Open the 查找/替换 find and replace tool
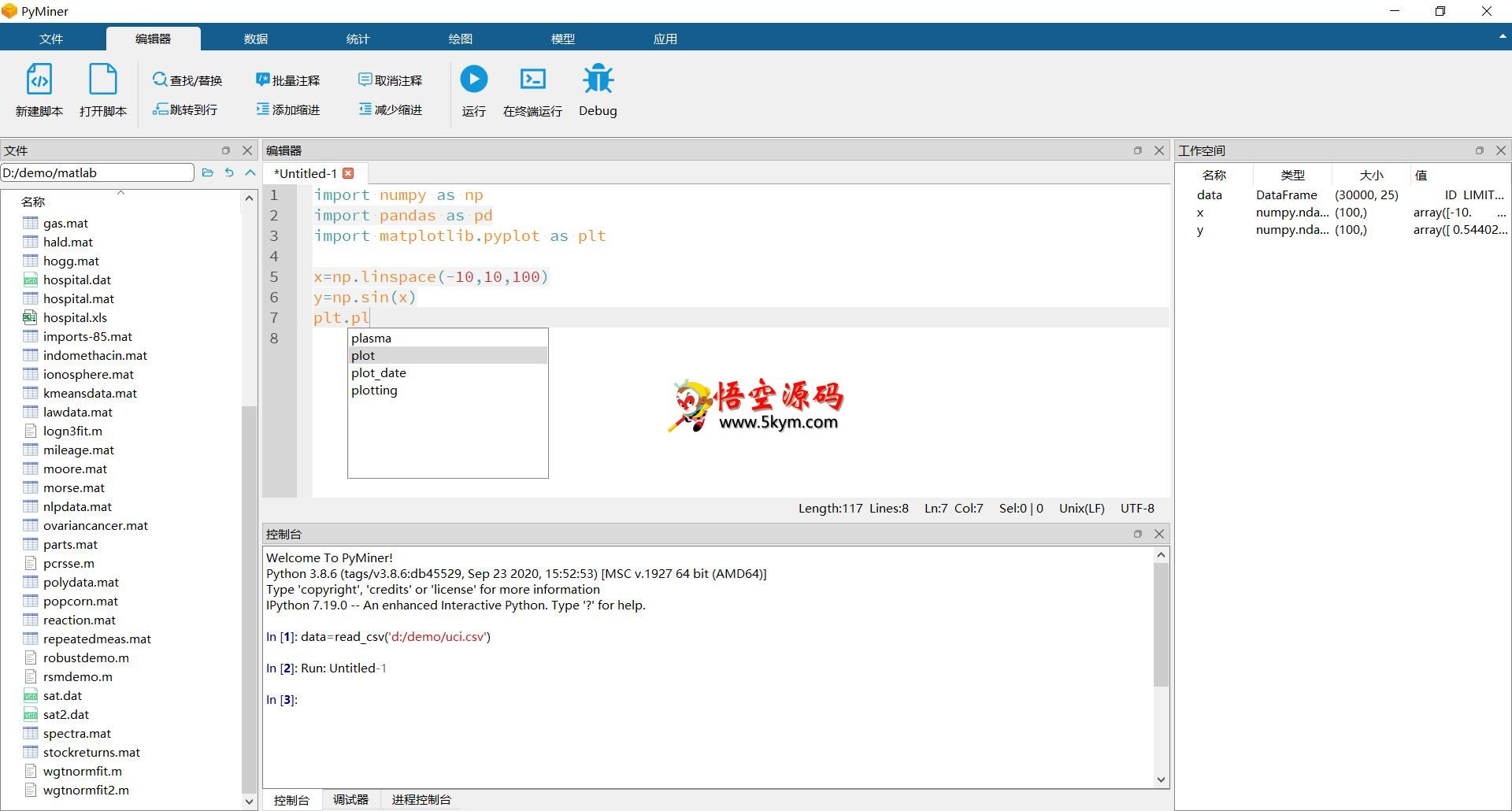 [187, 80]
